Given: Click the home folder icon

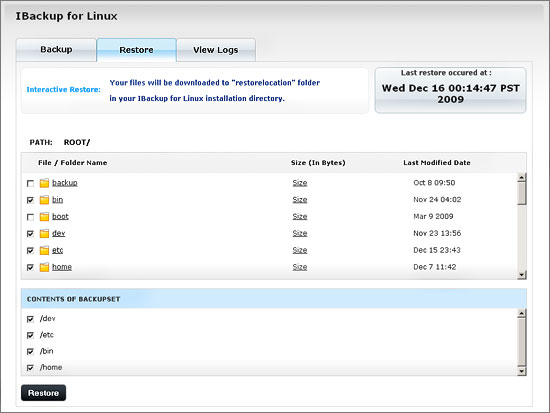Looking at the screenshot, I should [x=44, y=267].
